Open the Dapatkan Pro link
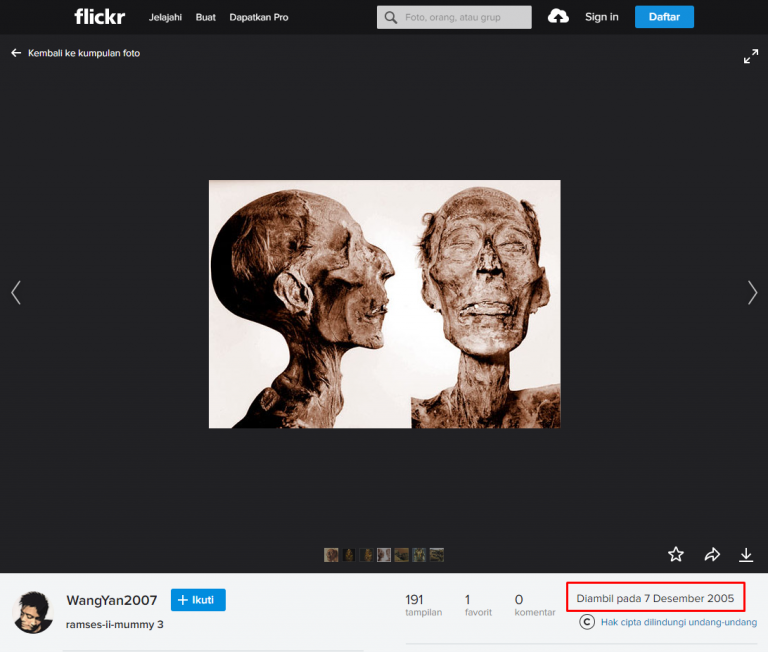 259,17
